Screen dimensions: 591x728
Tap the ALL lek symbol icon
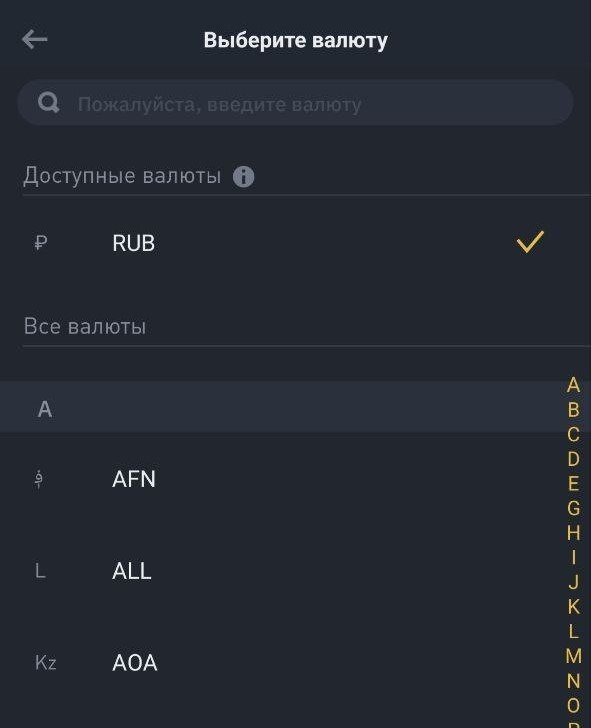[x=40, y=571]
